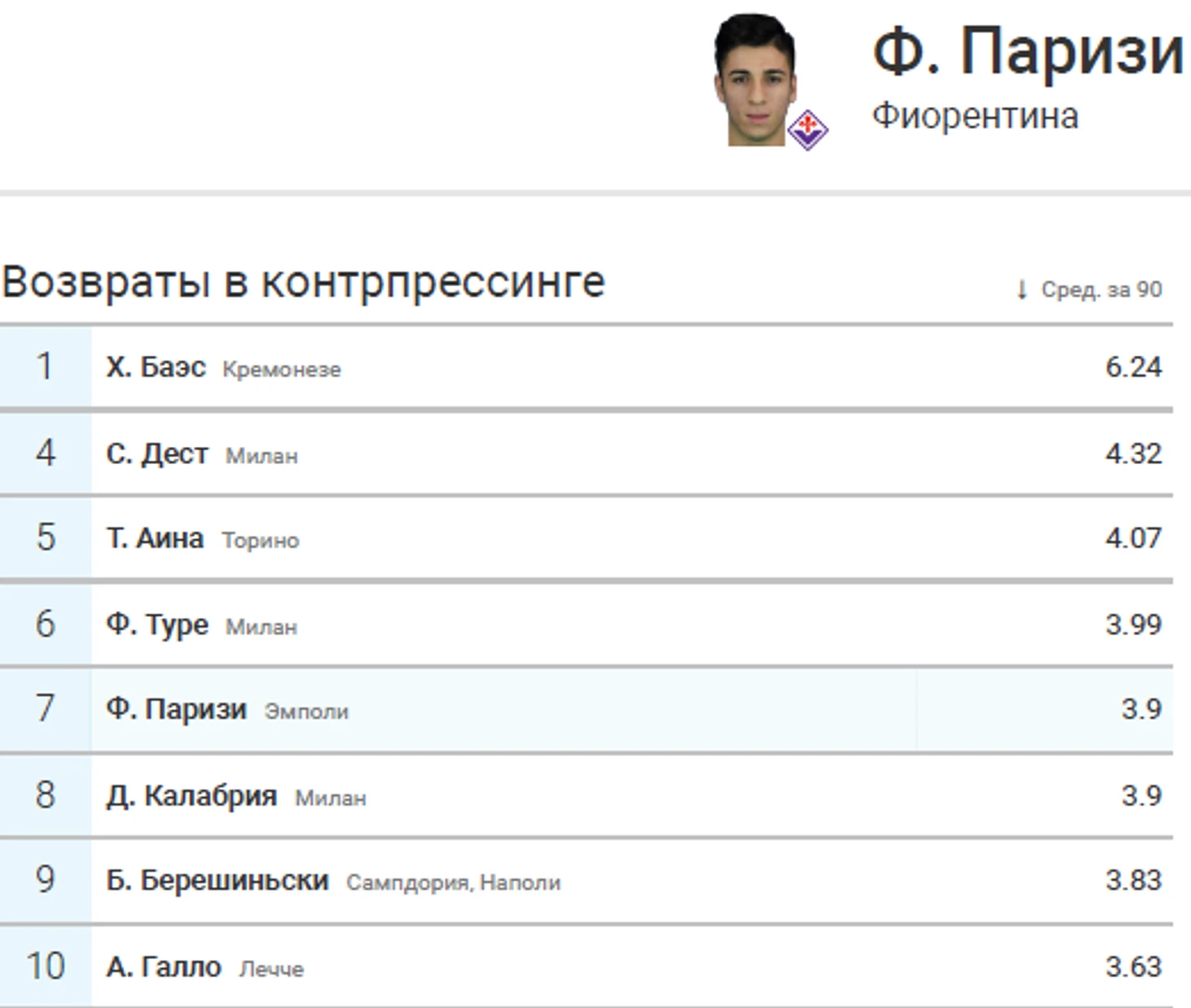This screenshot has width=1191, height=1008.
Task: Click Фиорентина subtitle under player name
Action: pyautogui.click(x=975, y=116)
